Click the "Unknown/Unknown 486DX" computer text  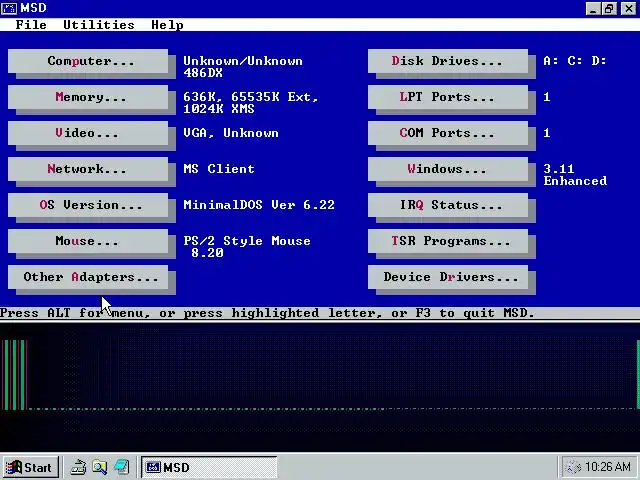coord(243,67)
